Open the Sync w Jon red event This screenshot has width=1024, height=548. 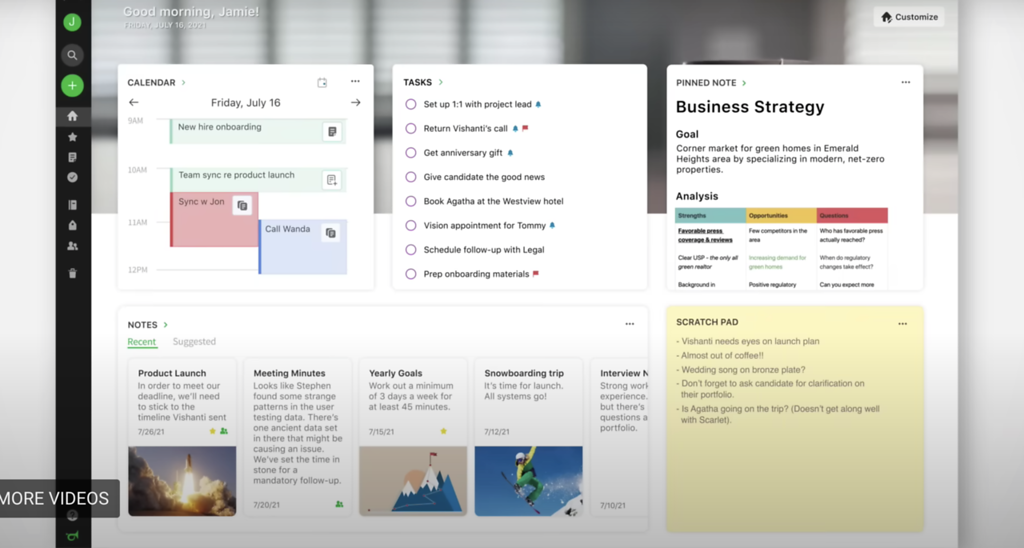click(214, 219)
